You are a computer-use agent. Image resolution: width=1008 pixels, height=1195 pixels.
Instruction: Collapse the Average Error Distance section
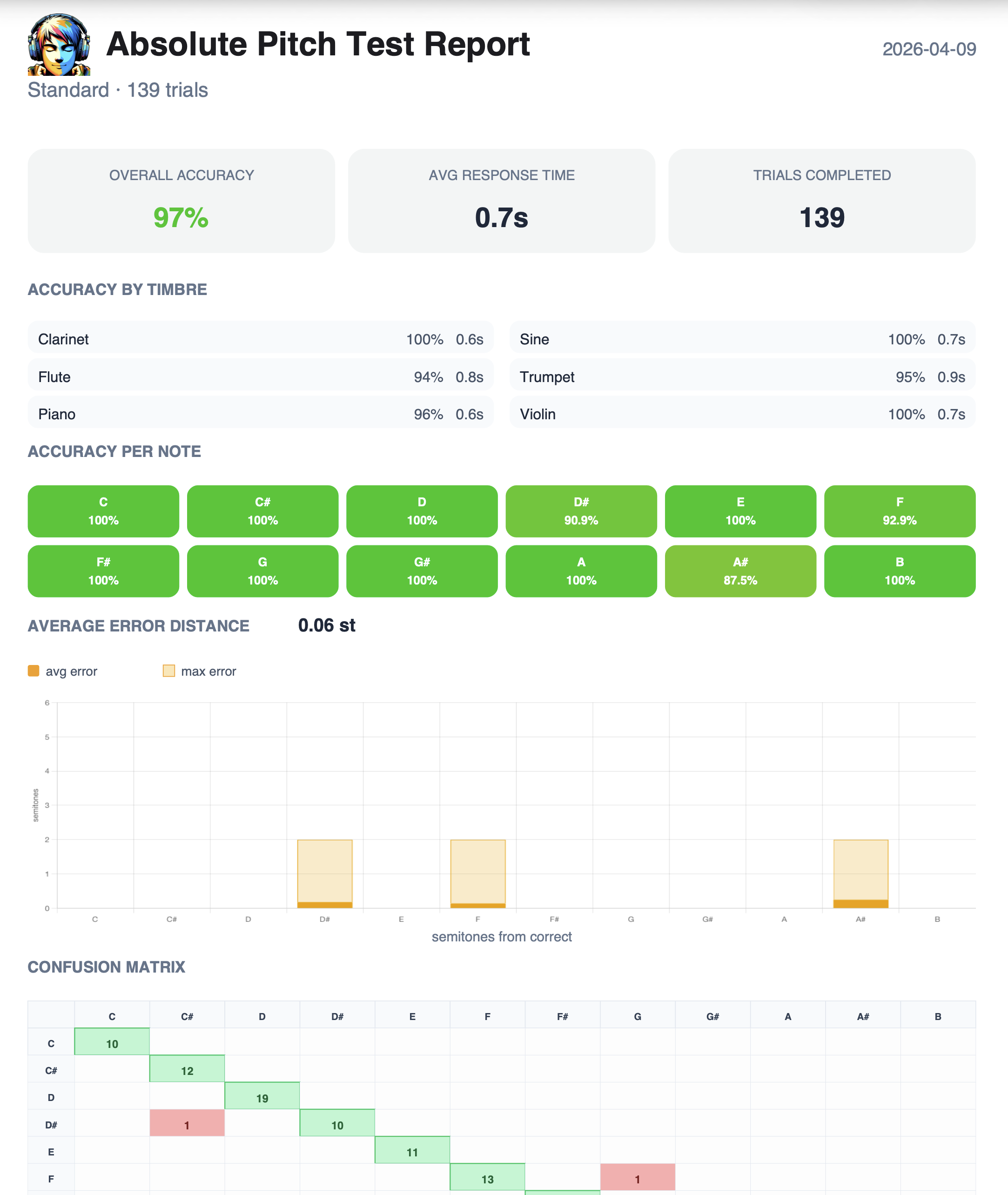(x=138, y=626)
